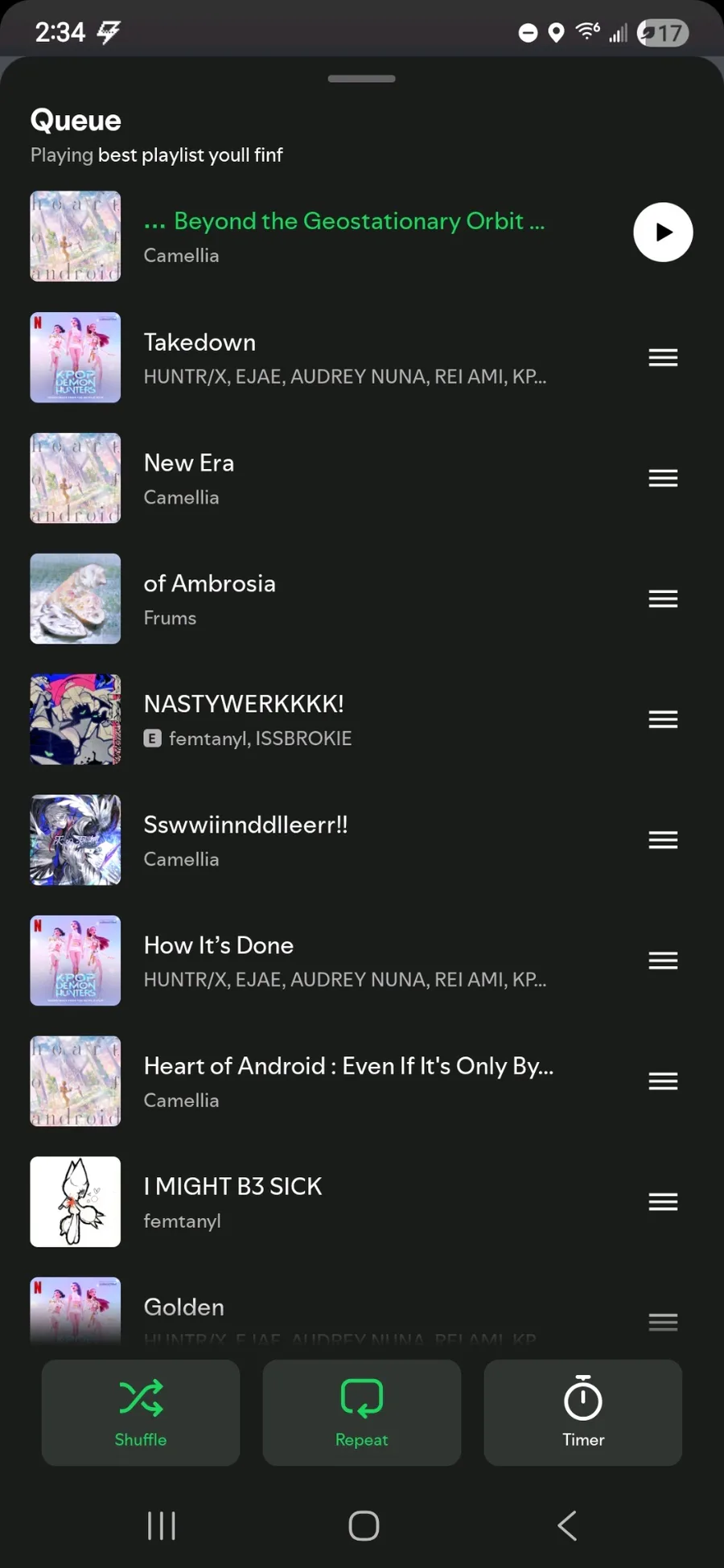Tap the reorder handle next to Takedown
Viewport: 724px width, 1568px height.
pyautogui.click(x=663, y=357)
